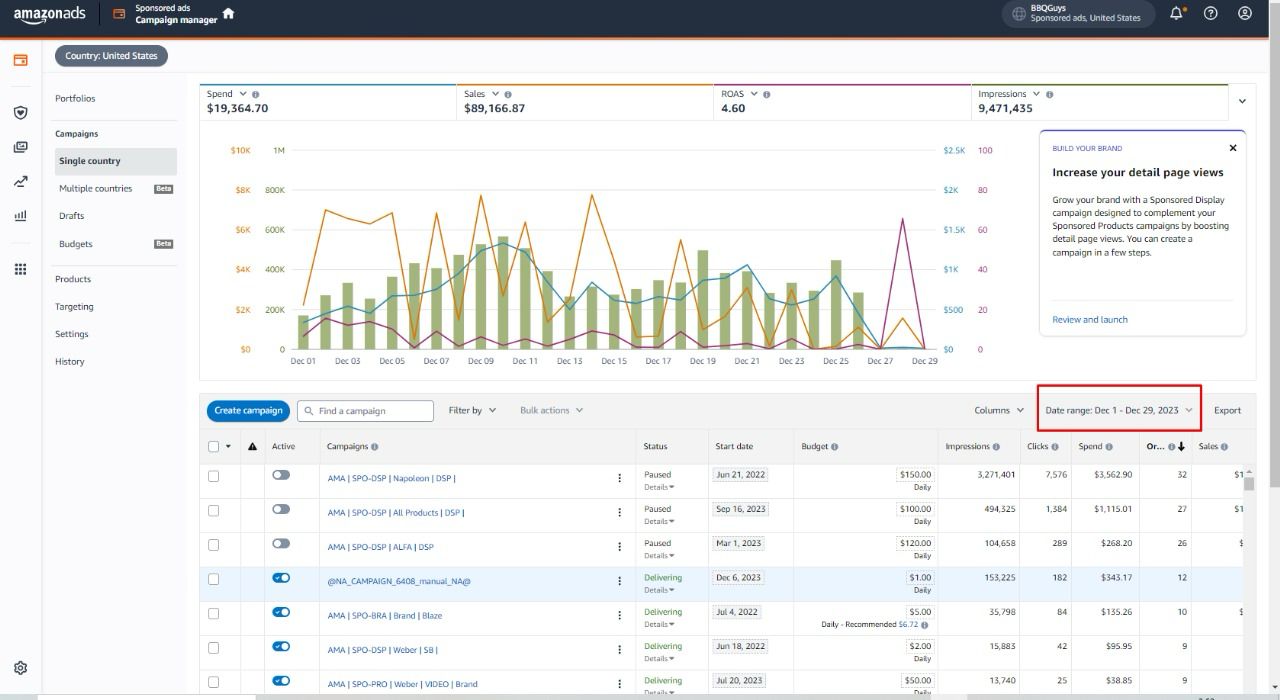1280x700 pixels.
Task: Open Drafts in the side menu
Action: [x=71, y=216]
